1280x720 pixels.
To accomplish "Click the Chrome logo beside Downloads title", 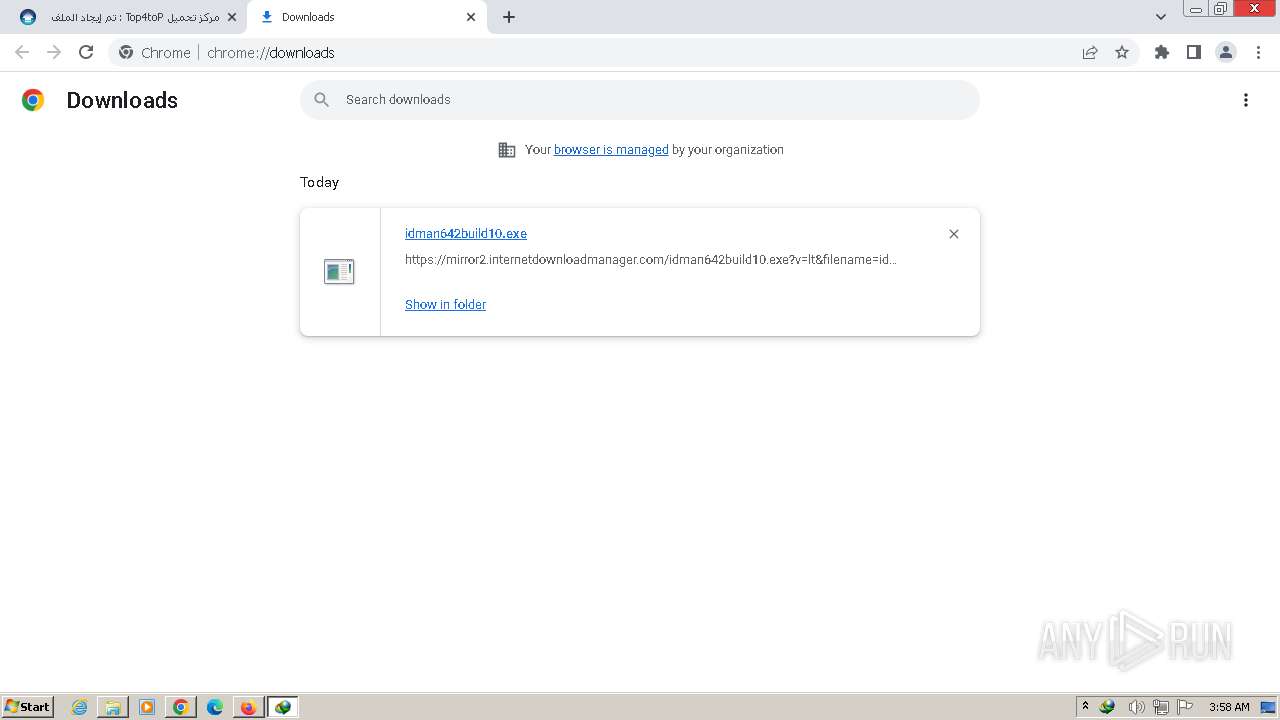I will click(33, 100).
